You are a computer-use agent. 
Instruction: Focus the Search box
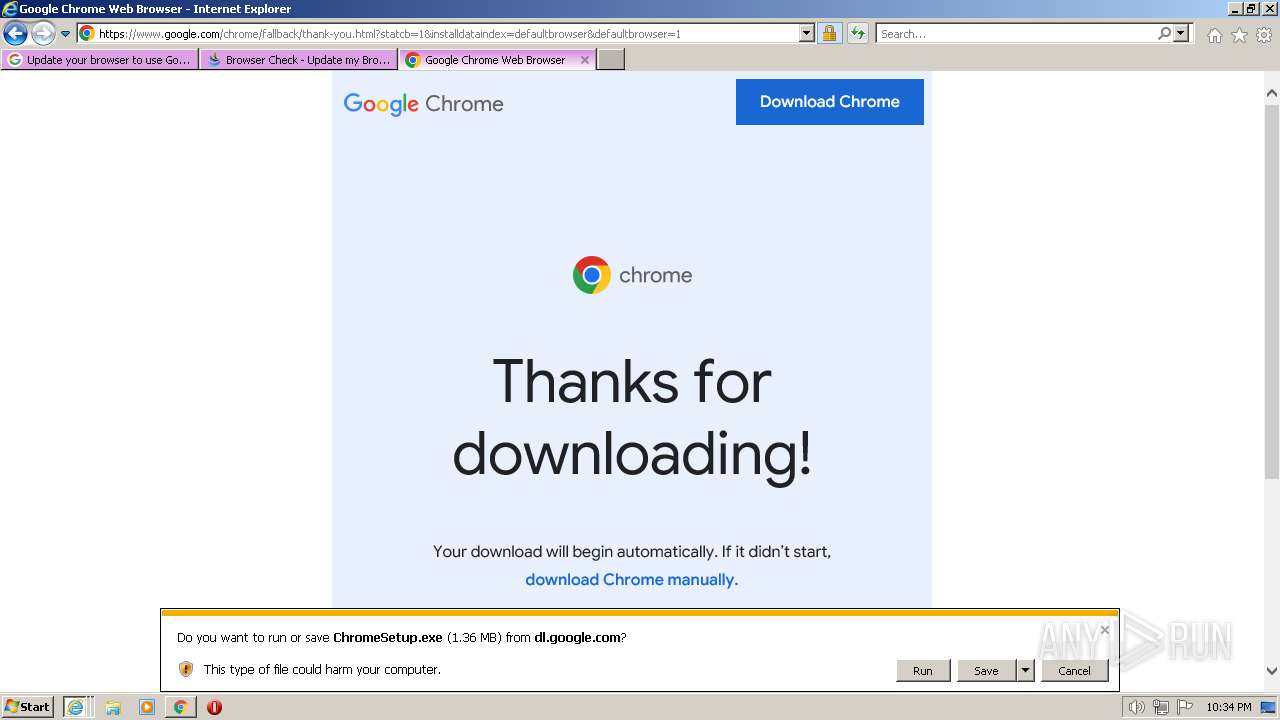pyautogui.click(x=1016, y=33)
